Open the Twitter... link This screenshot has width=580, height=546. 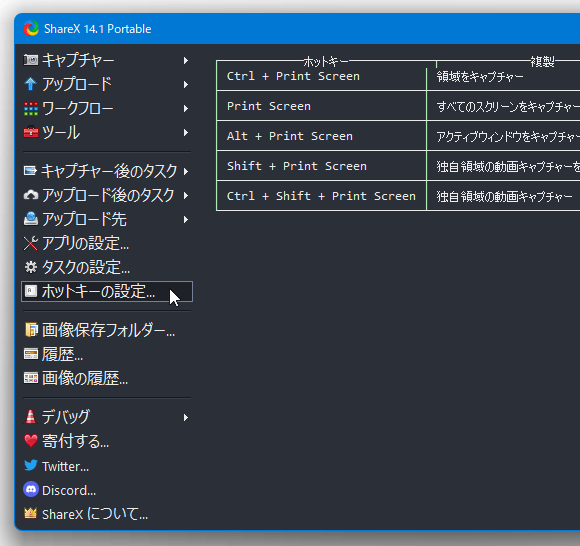(x=107, y=466)
